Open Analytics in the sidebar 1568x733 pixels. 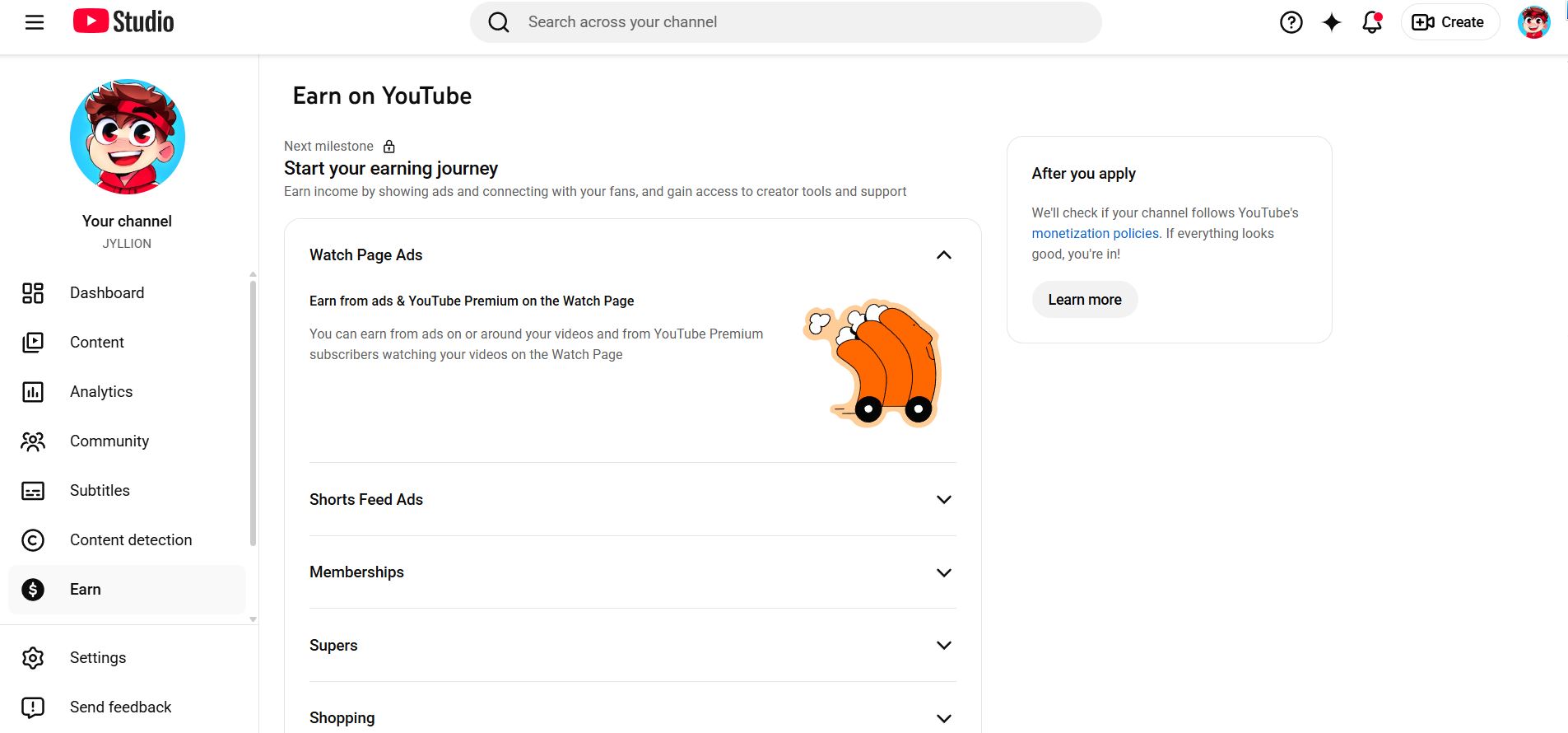click(x=127, y=392)
